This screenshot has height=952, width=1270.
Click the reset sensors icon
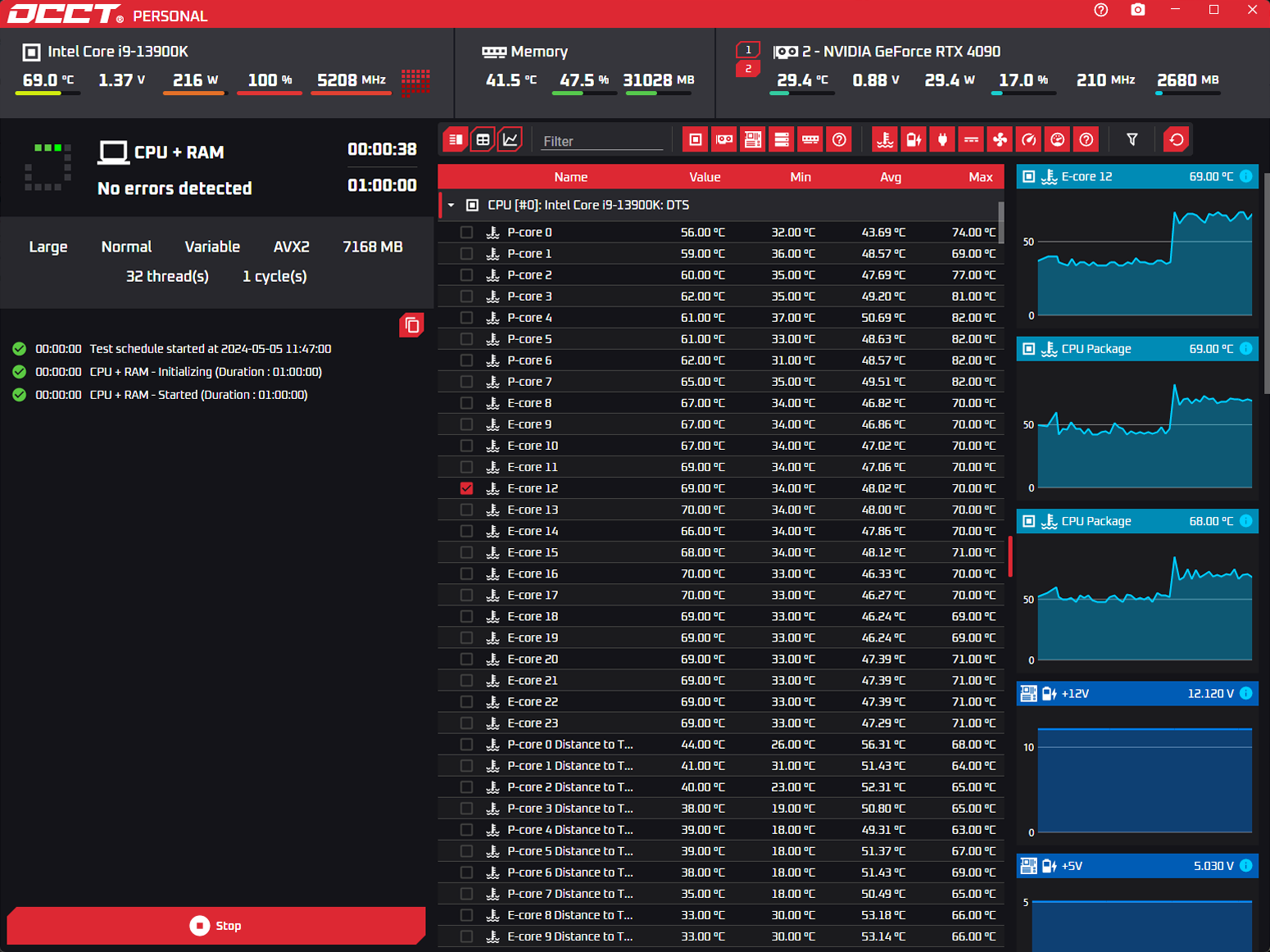[x=1176, y=139]
